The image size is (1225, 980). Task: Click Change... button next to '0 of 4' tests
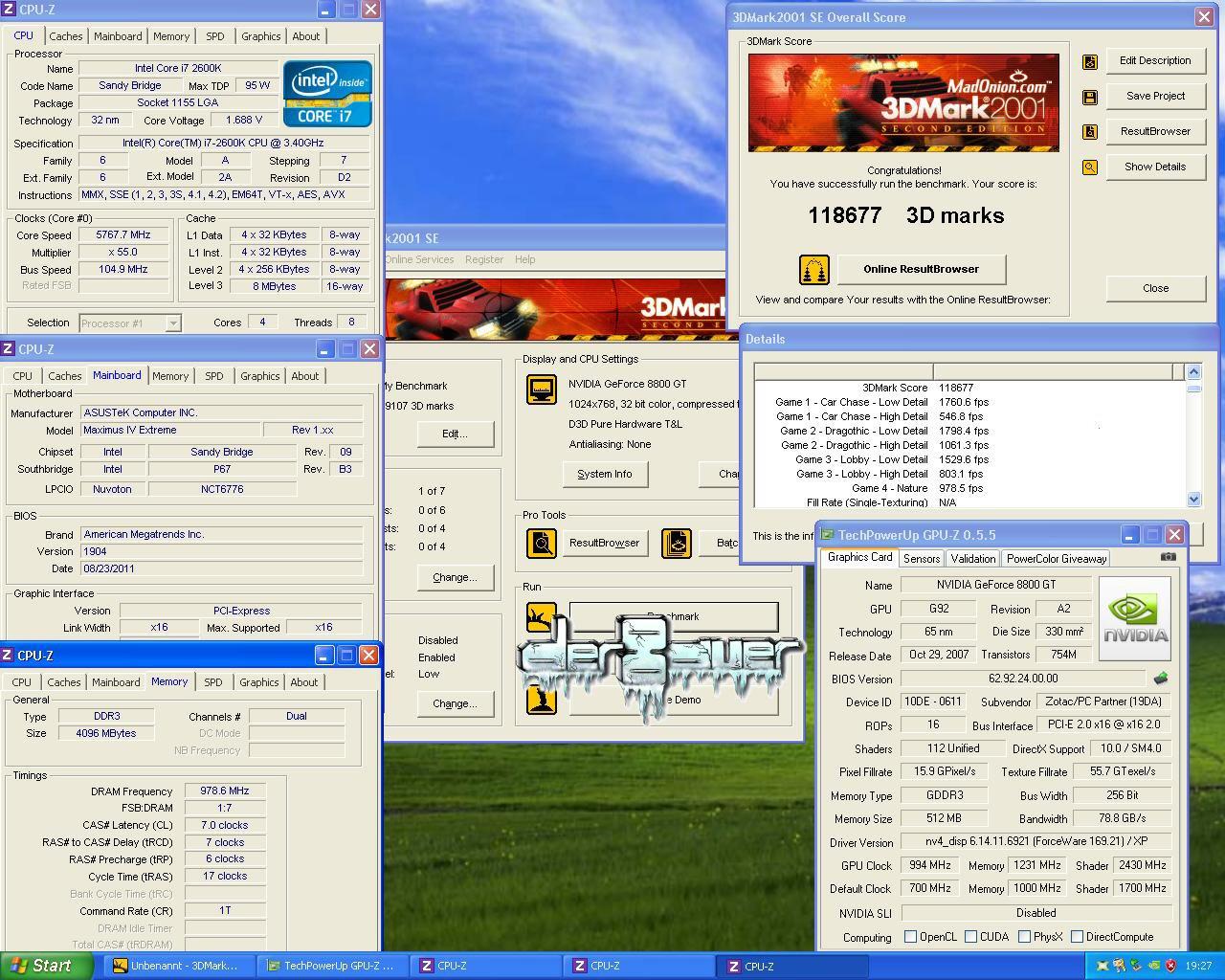(x=455, y=577)
